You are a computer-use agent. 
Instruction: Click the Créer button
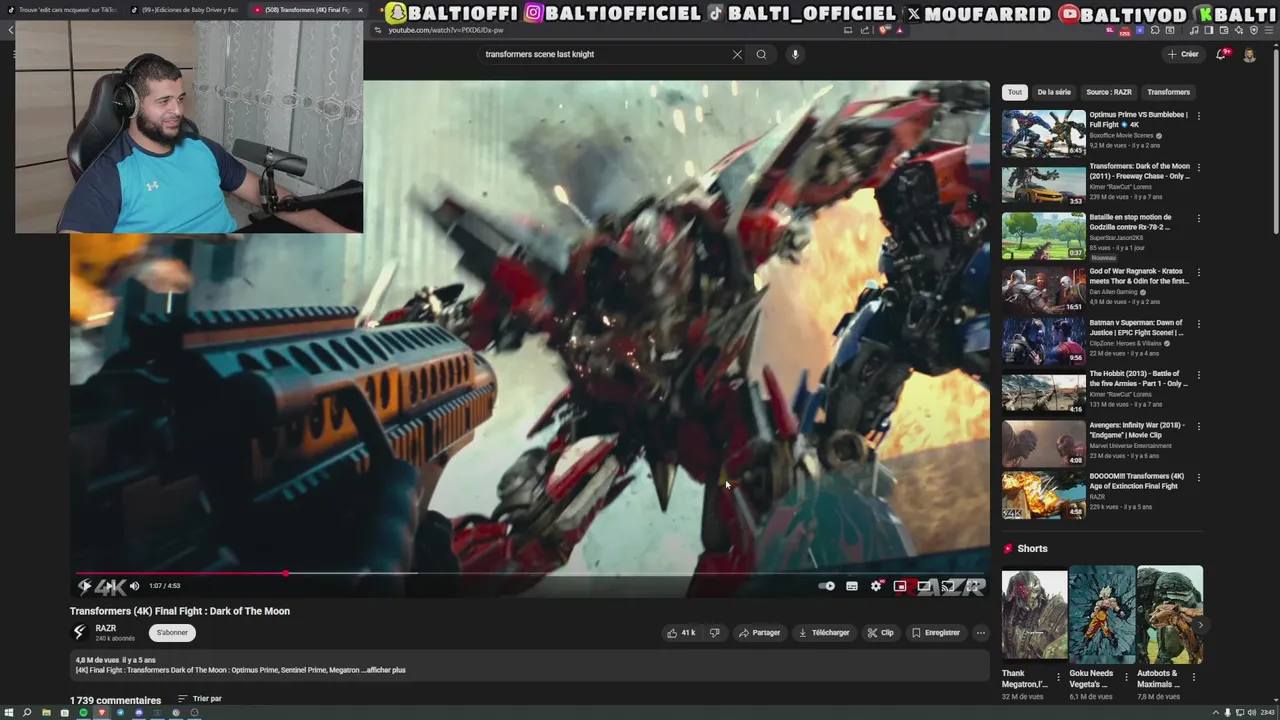(x=1182, y=54)
